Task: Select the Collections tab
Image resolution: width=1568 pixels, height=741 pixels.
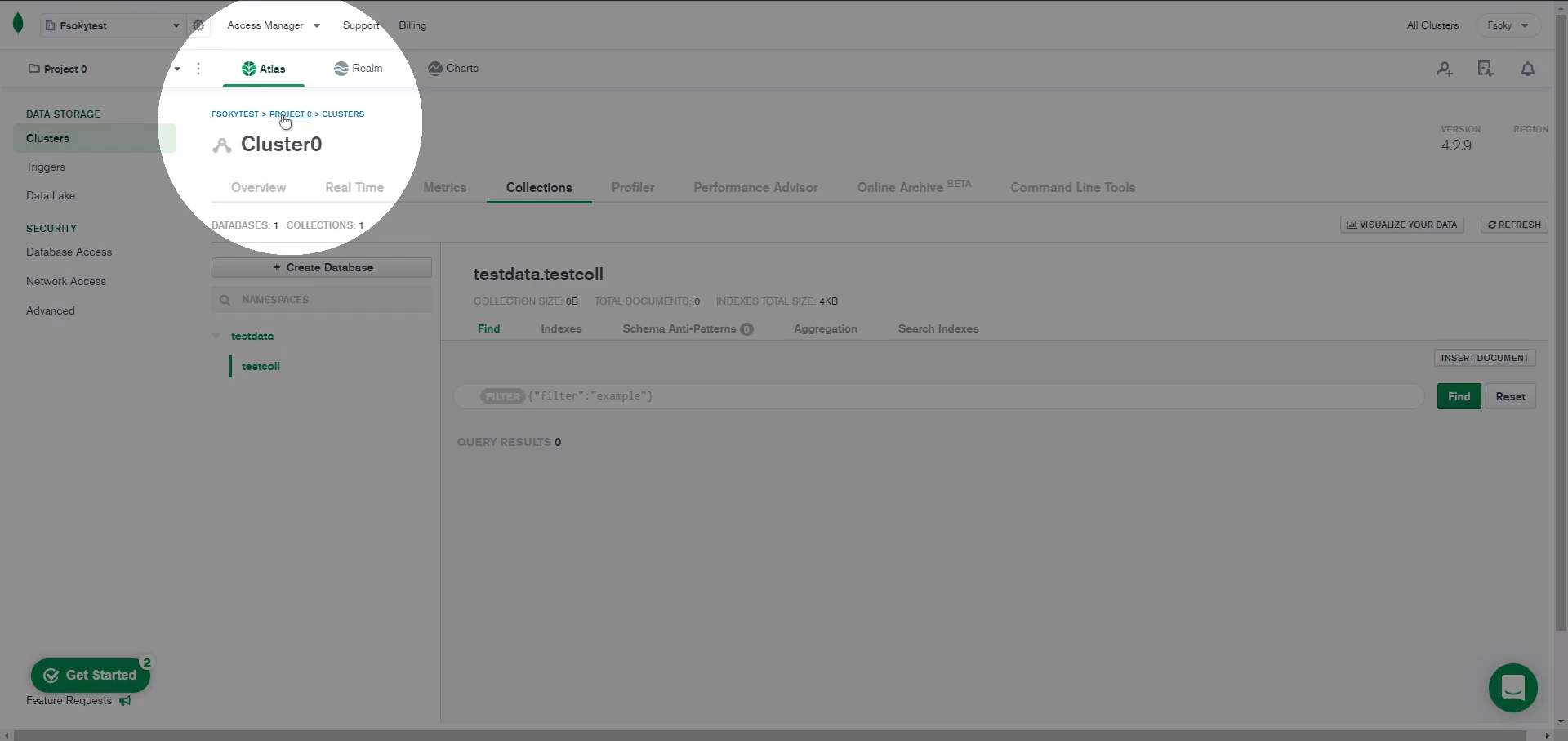Action: (x=539, y=187)
